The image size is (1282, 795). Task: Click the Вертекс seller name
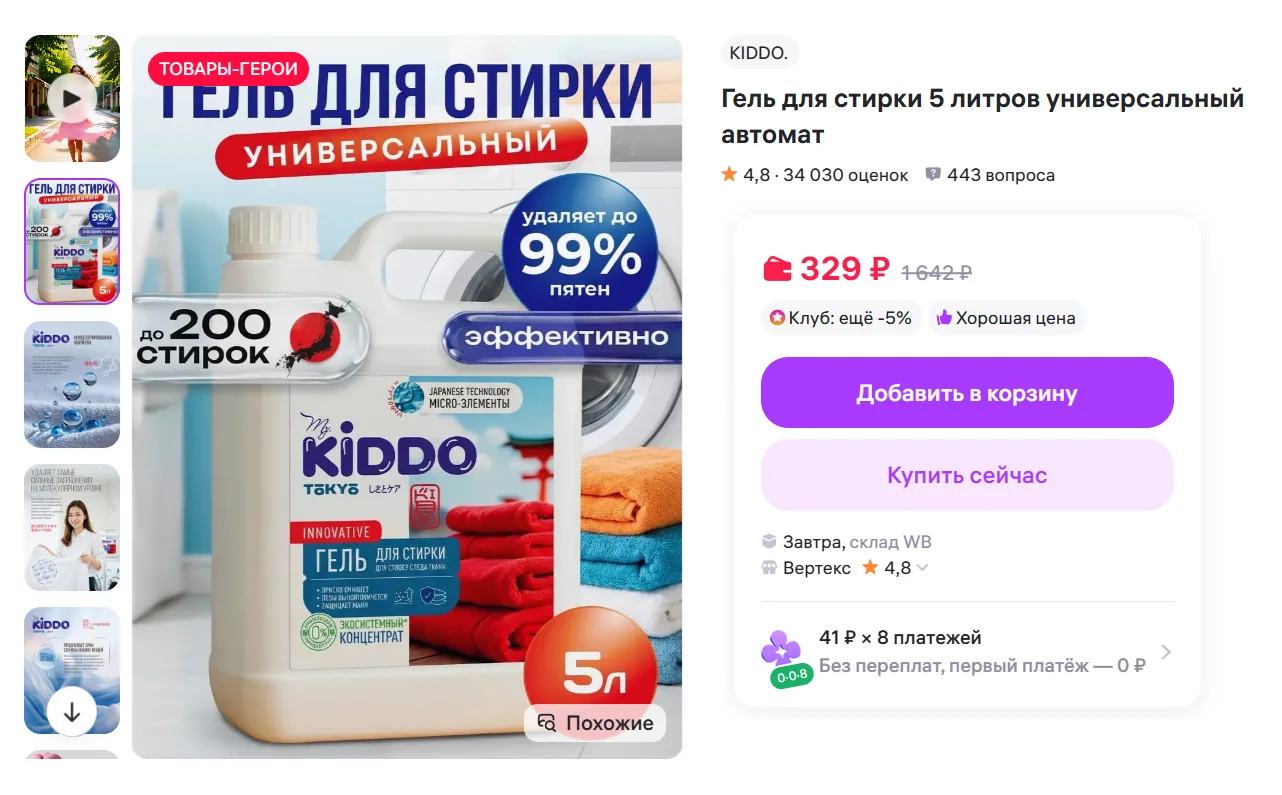[817, 568]
